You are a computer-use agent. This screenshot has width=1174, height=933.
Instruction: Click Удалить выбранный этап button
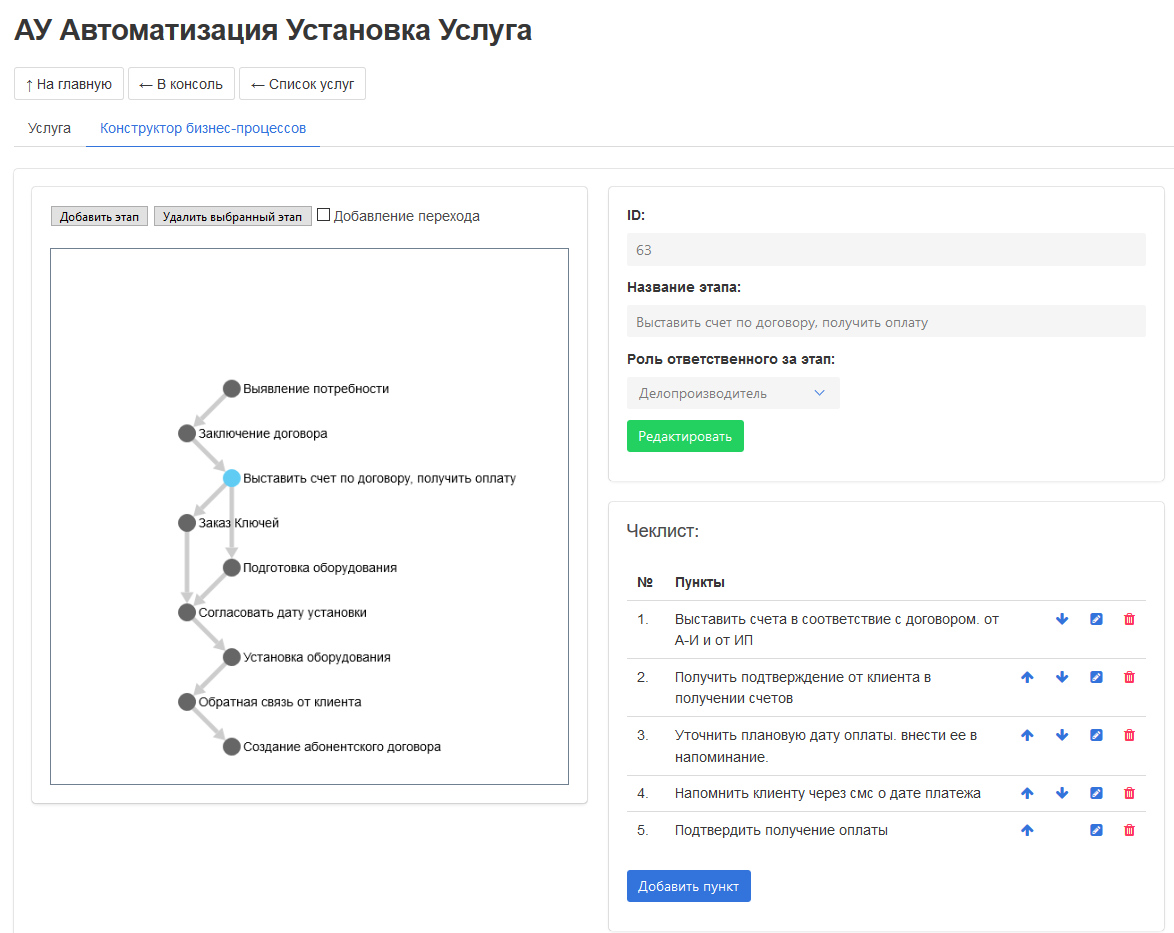(x=232, y=216)
